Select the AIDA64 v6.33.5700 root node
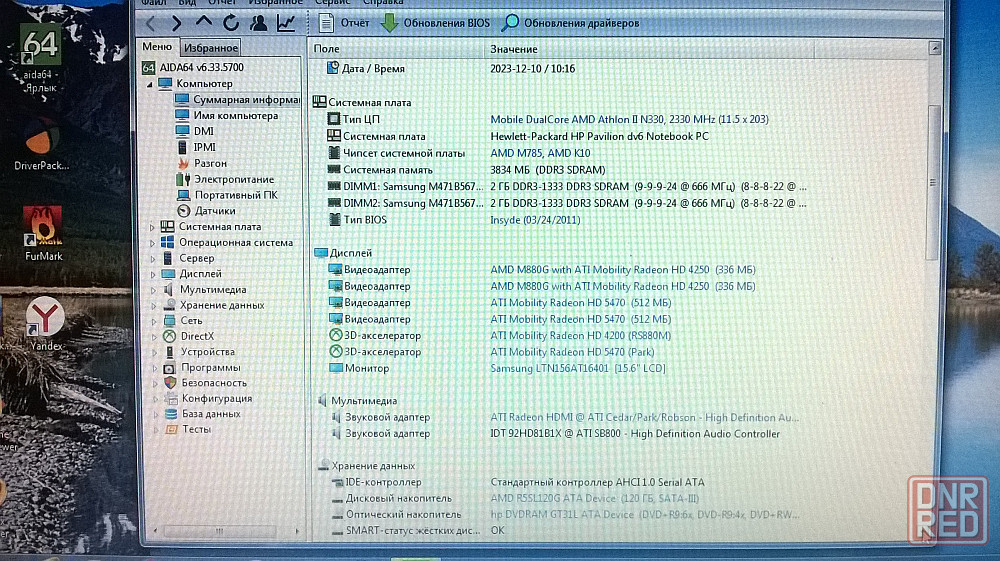Viewport: 1000px width, 561px height. click(x=193, y=67)
